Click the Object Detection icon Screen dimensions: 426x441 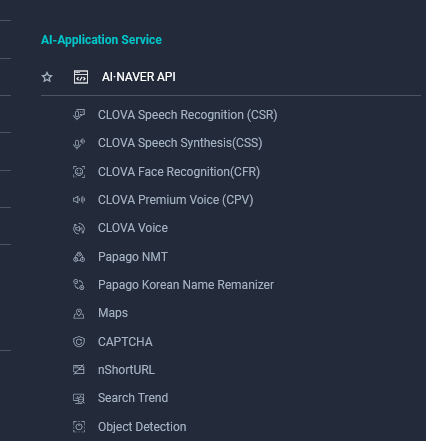click(79, 427)
